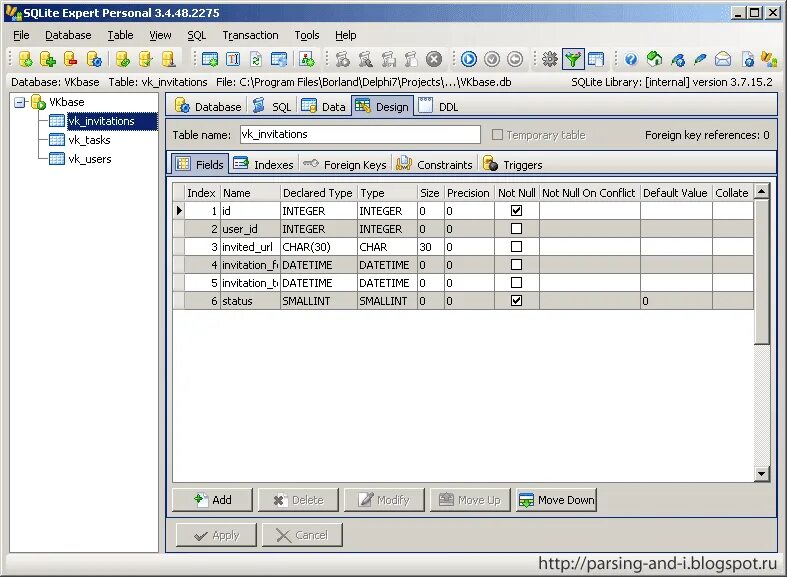Click the fields grid scroll down arrow
787x577 pixels.
click(x=761, y=474)
